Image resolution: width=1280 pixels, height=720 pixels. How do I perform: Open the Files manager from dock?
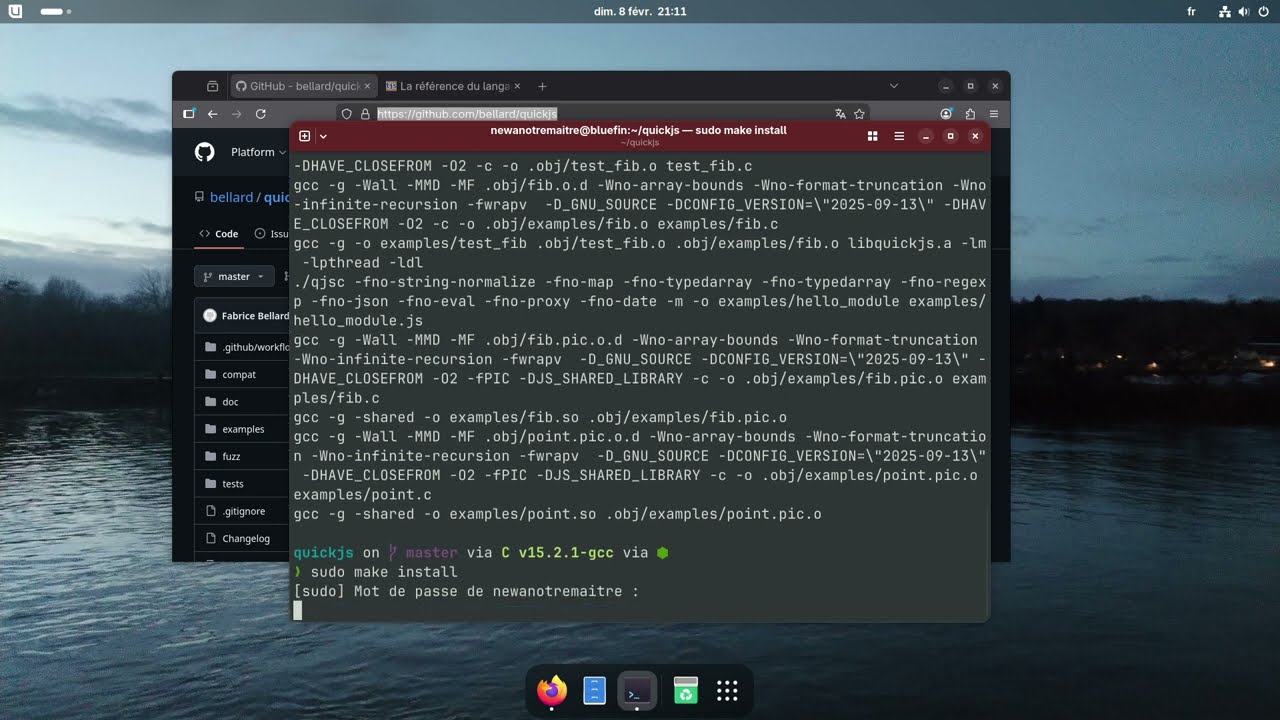[594, 690]
